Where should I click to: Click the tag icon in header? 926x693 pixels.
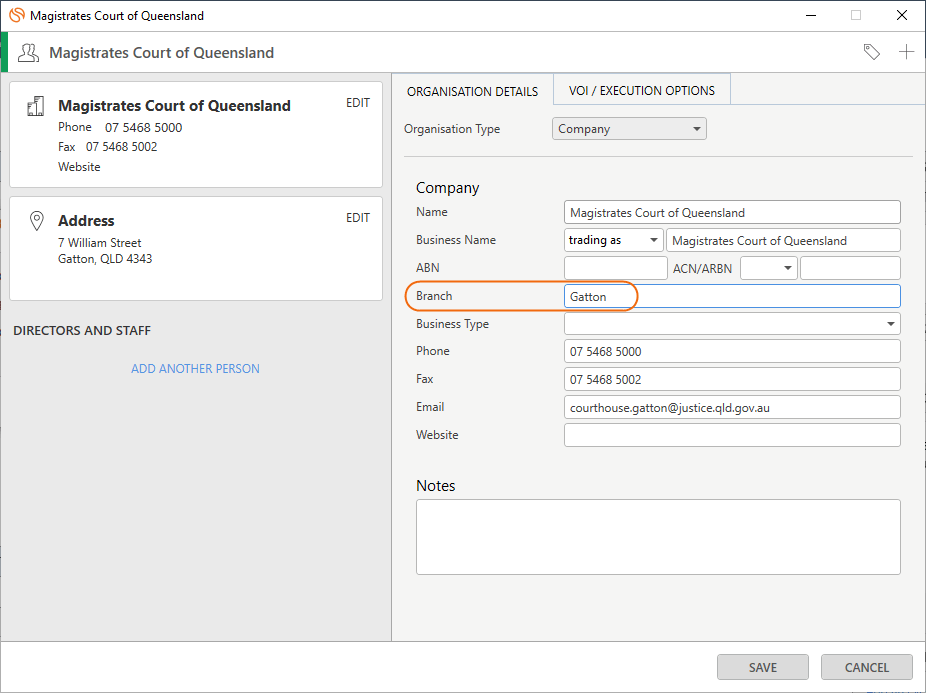pyautogui.click(x=872, y=52)
